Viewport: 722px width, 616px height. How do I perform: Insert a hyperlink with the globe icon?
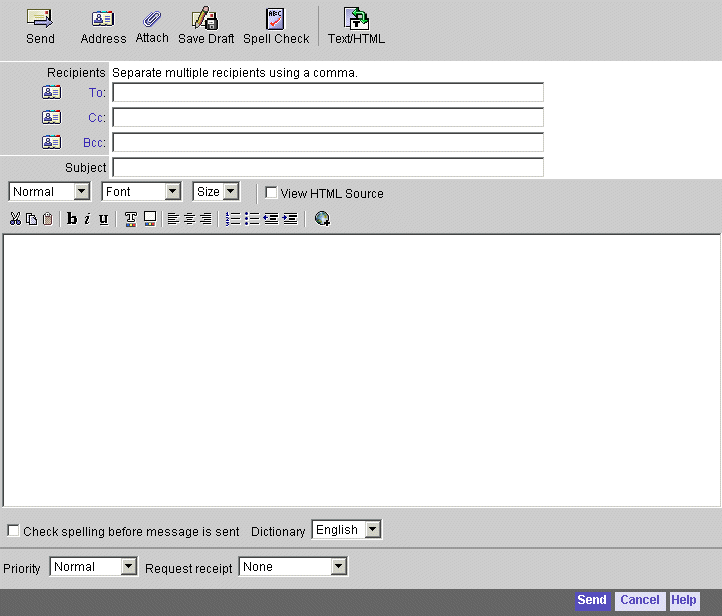pos(322,219)
